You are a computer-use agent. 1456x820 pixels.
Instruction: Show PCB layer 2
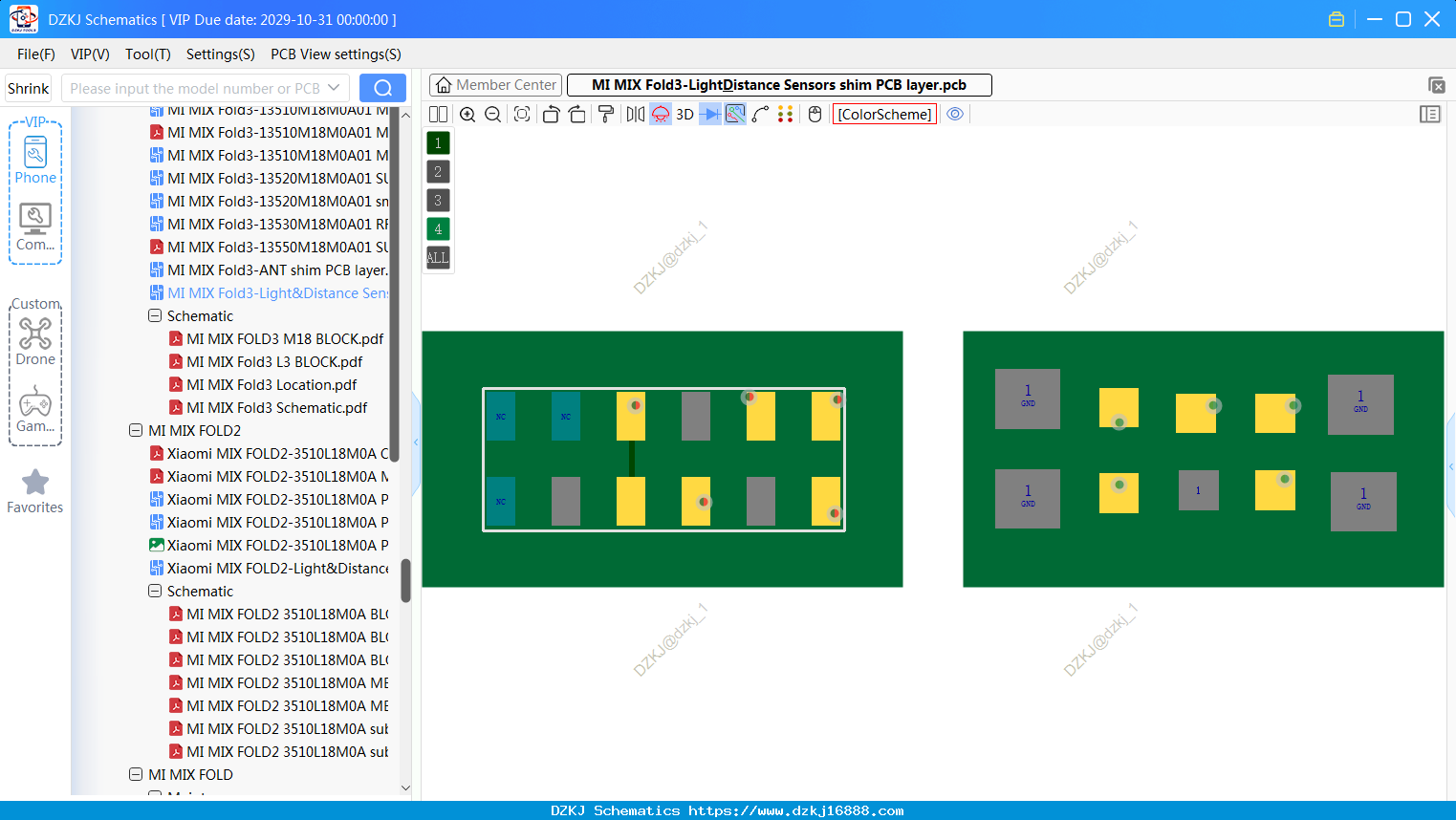click(438, 171)
